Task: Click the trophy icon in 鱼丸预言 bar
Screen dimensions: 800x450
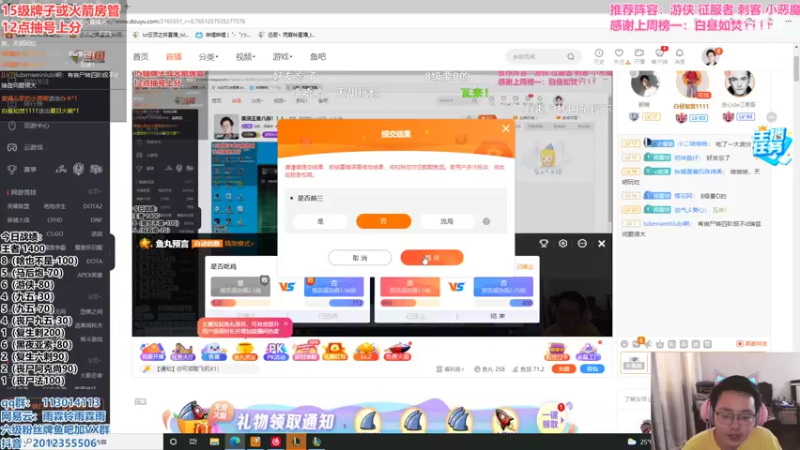Action: point(543,244)
